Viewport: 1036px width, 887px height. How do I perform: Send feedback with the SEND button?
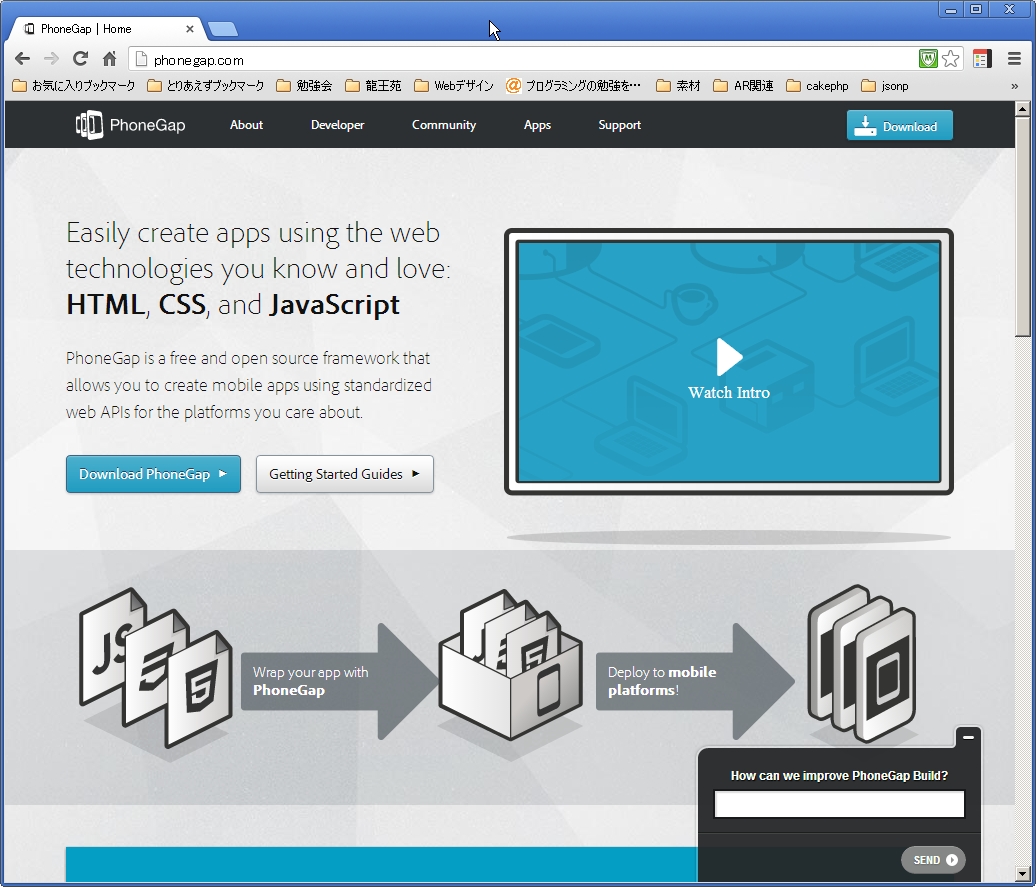[x=934, y=860]
